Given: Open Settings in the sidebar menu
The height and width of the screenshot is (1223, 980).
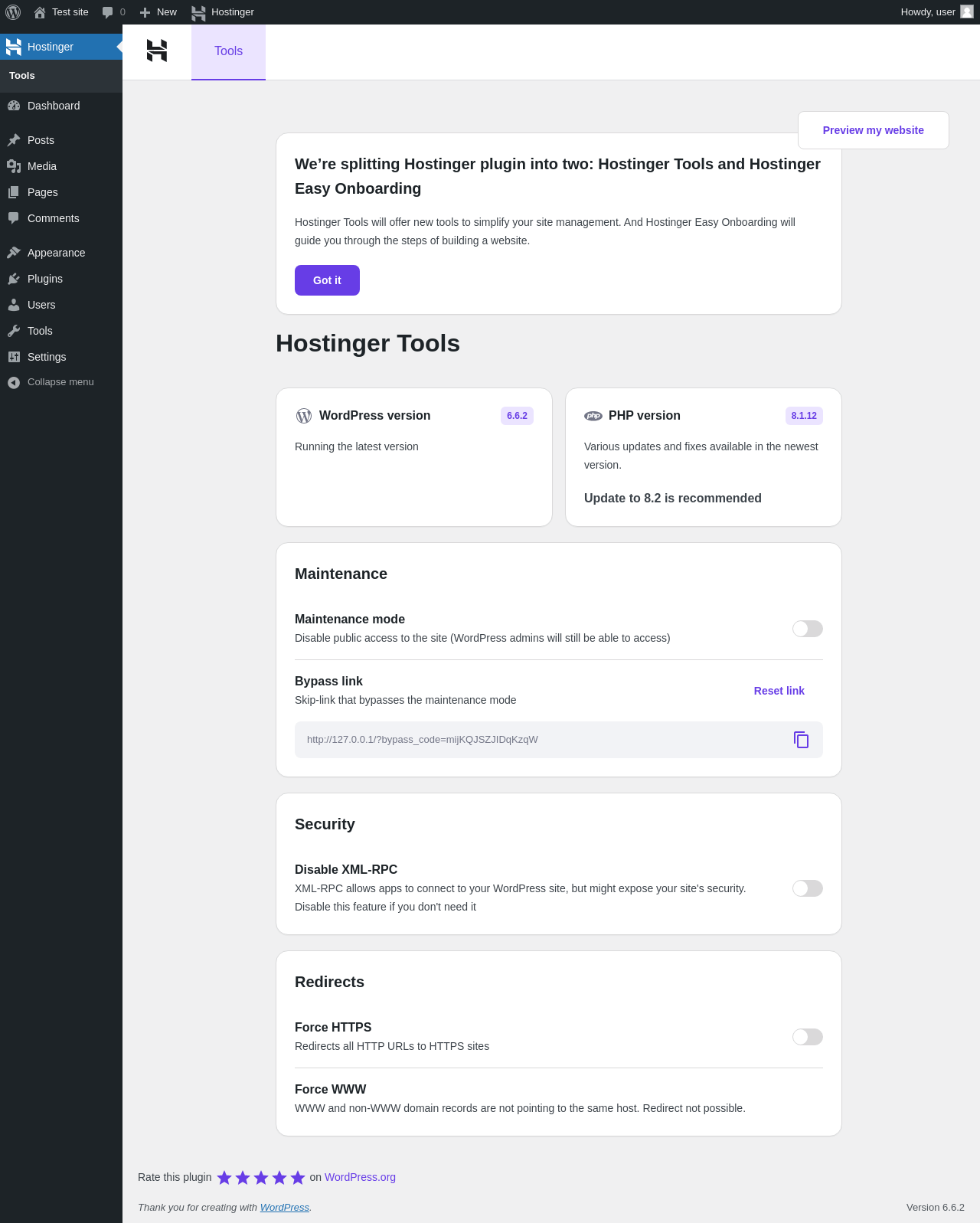Looking at the screenshot, I should [47, 357].
